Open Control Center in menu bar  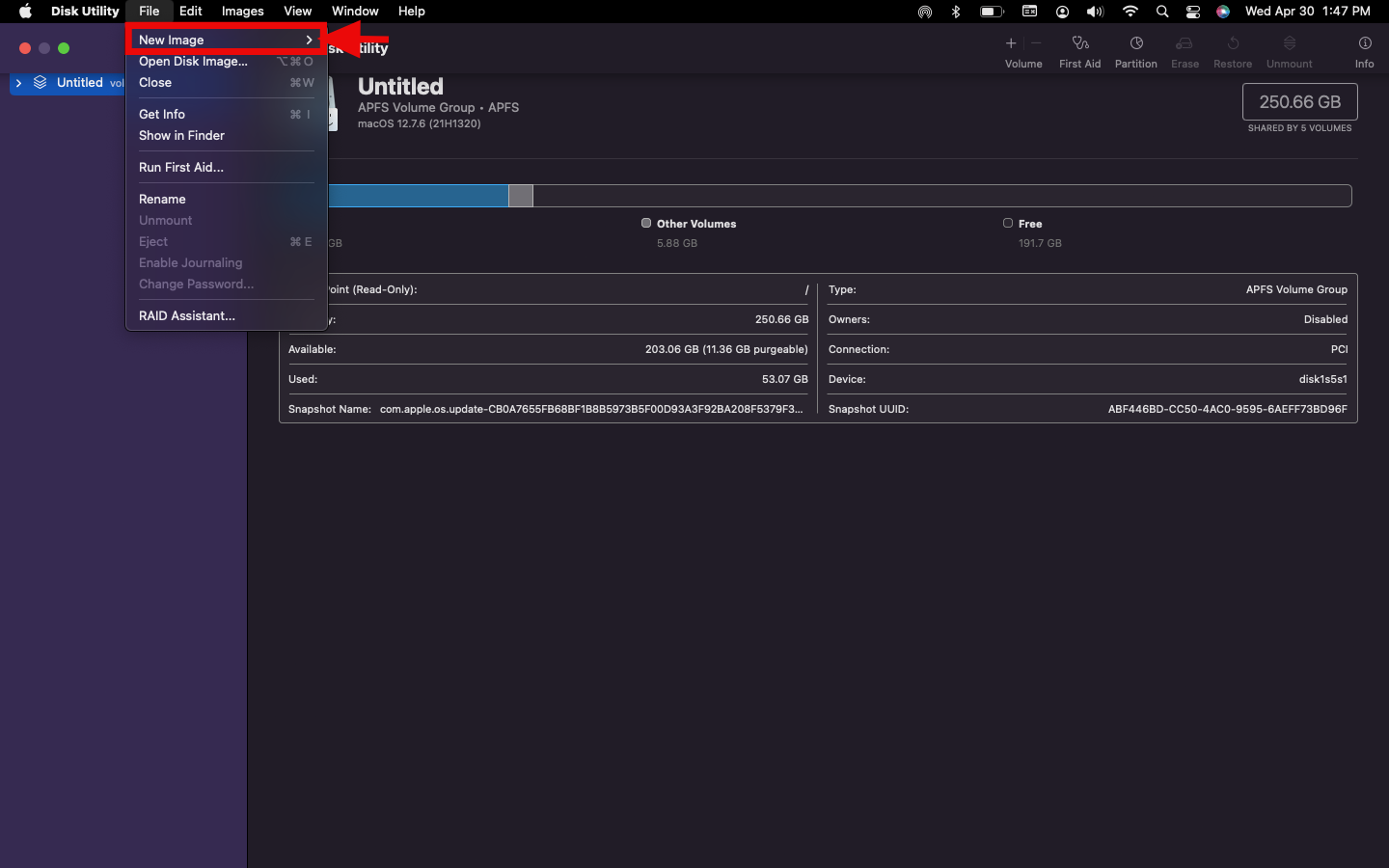[1193, 12]
